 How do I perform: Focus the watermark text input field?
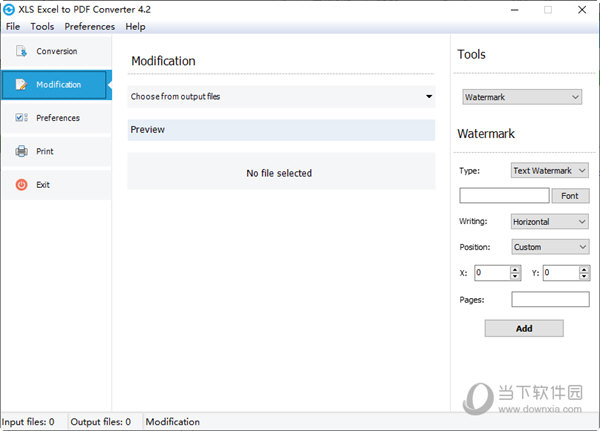click(x=504, y=196)
